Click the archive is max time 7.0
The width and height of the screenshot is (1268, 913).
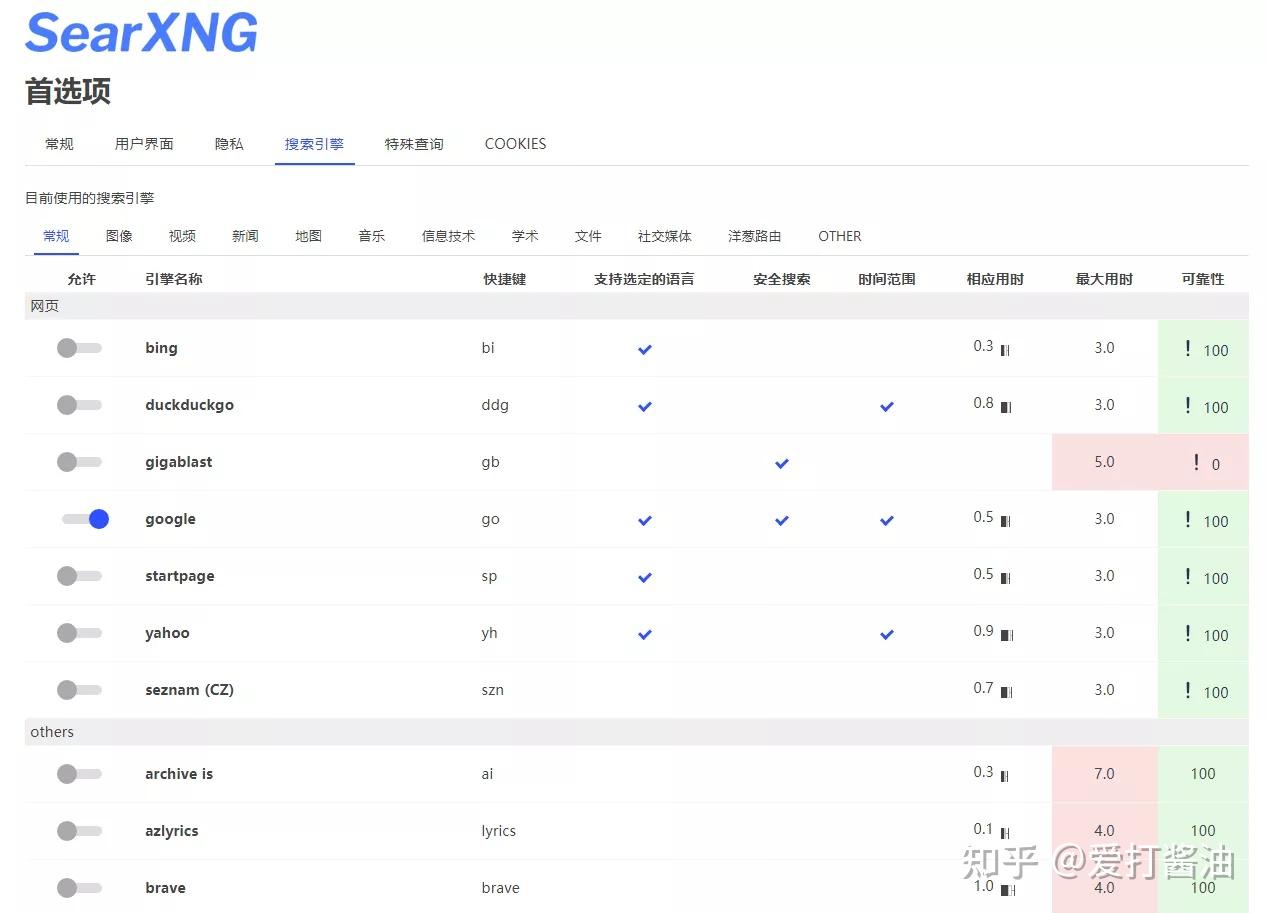coord(1104,774)
